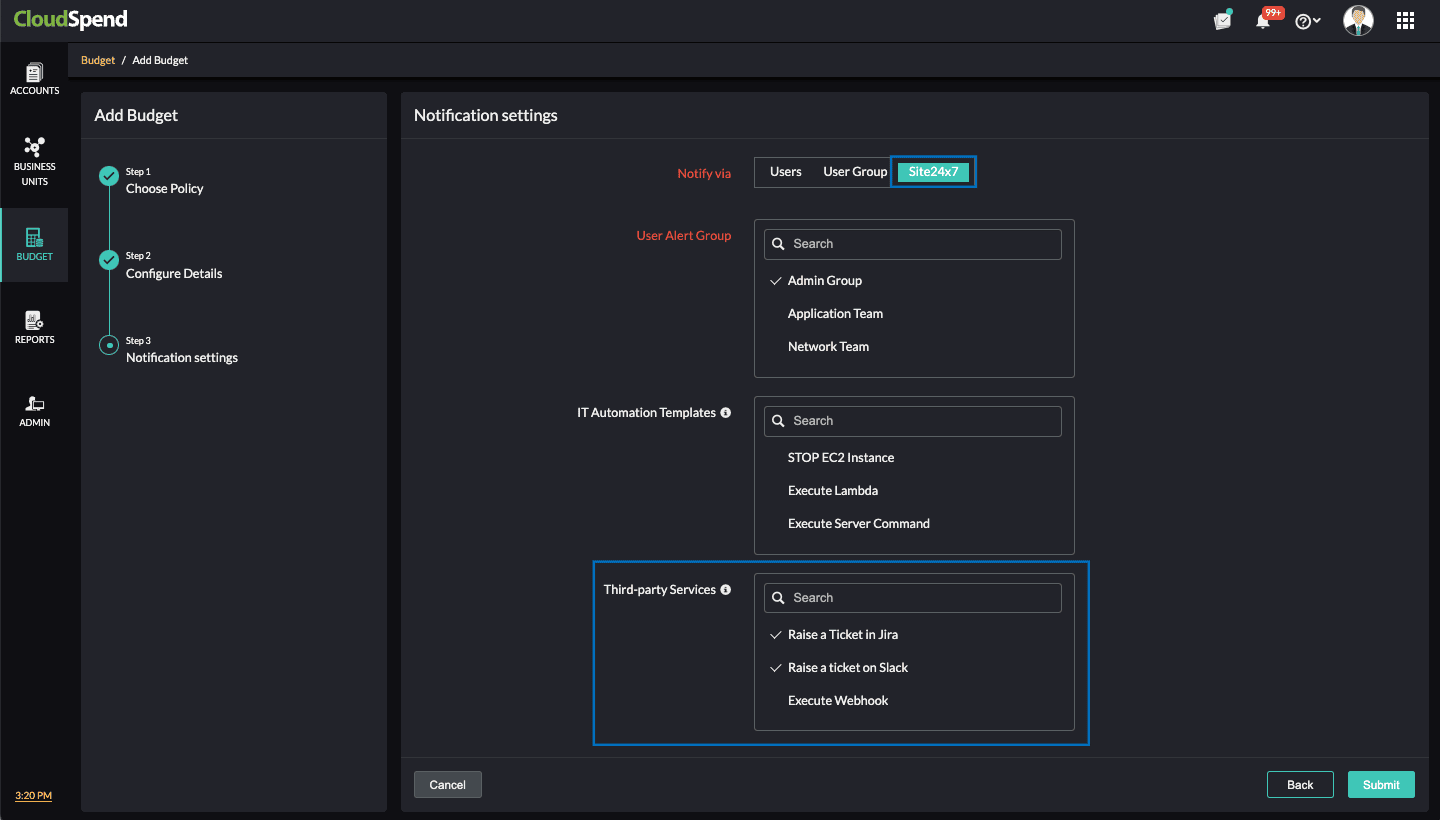Click the Add Budget panel heading
This screenshot has height=820, width=1440.
(136, 115)
